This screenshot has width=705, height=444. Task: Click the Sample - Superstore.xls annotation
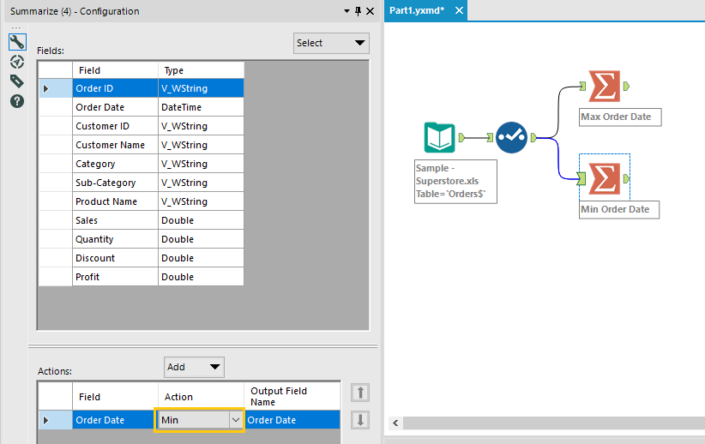click(455, 181)
